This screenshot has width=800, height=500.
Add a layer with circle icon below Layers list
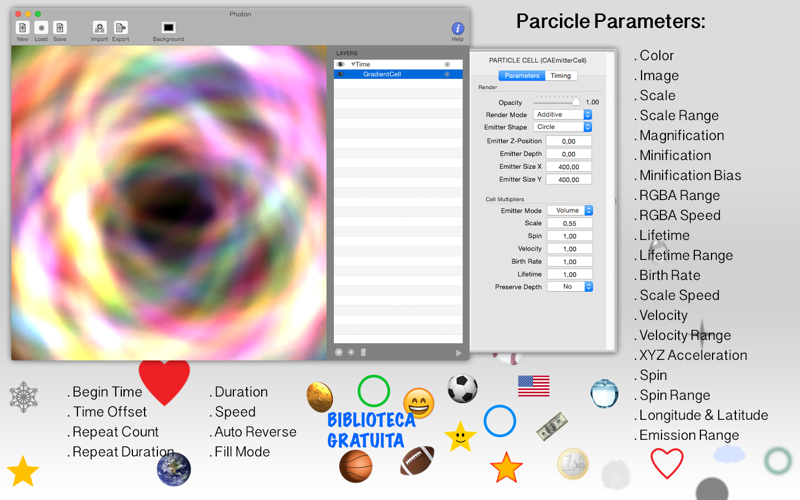[x=339, y=352]
